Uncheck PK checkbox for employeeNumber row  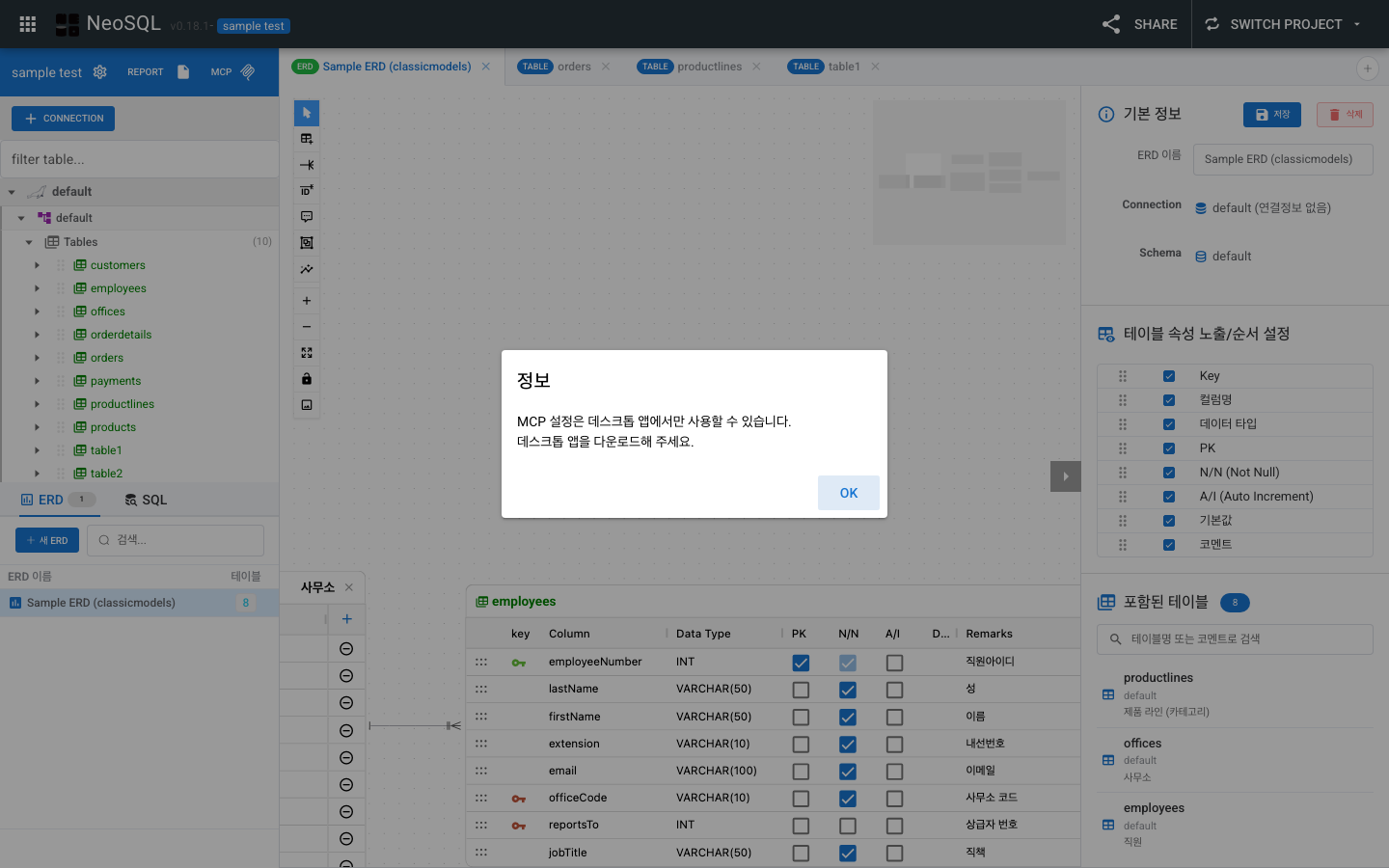tap(801, 663)
